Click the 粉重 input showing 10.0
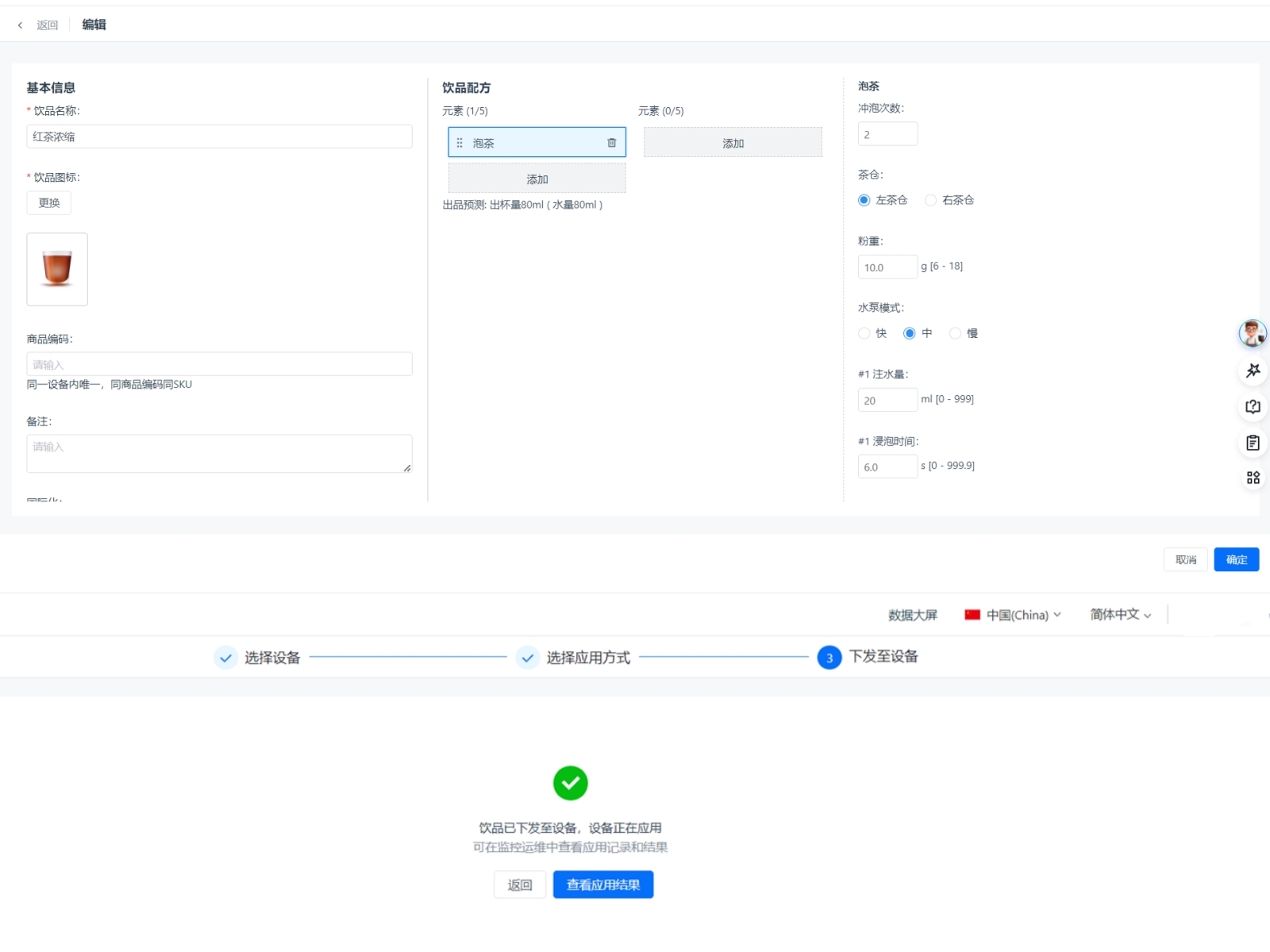Screen dimensions: 1270x952 point(887,267)
